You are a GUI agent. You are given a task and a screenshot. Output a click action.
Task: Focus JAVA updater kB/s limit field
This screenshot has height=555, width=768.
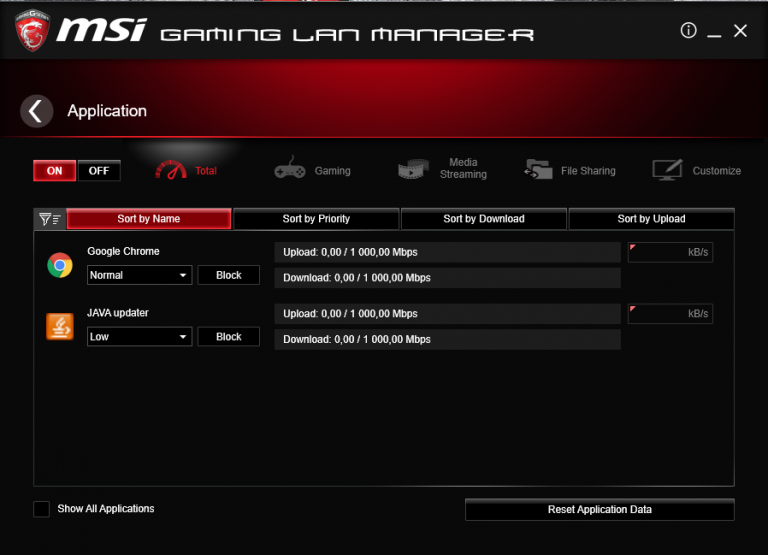click(x=671, y=314)
